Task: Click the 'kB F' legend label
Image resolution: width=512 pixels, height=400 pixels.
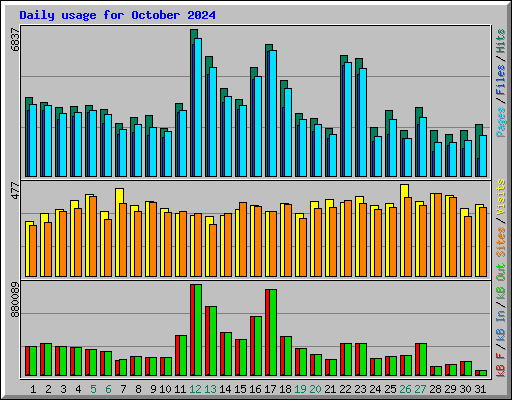Action: [x=501, y=365]
